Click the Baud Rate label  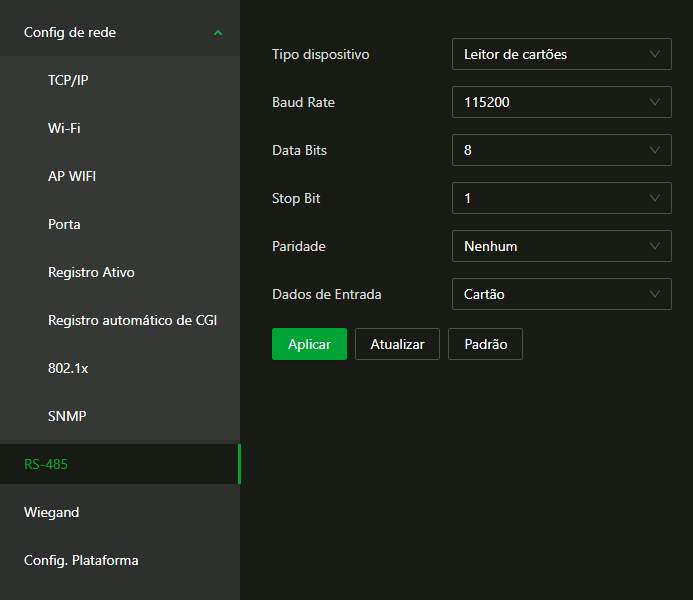click(304, 102)
